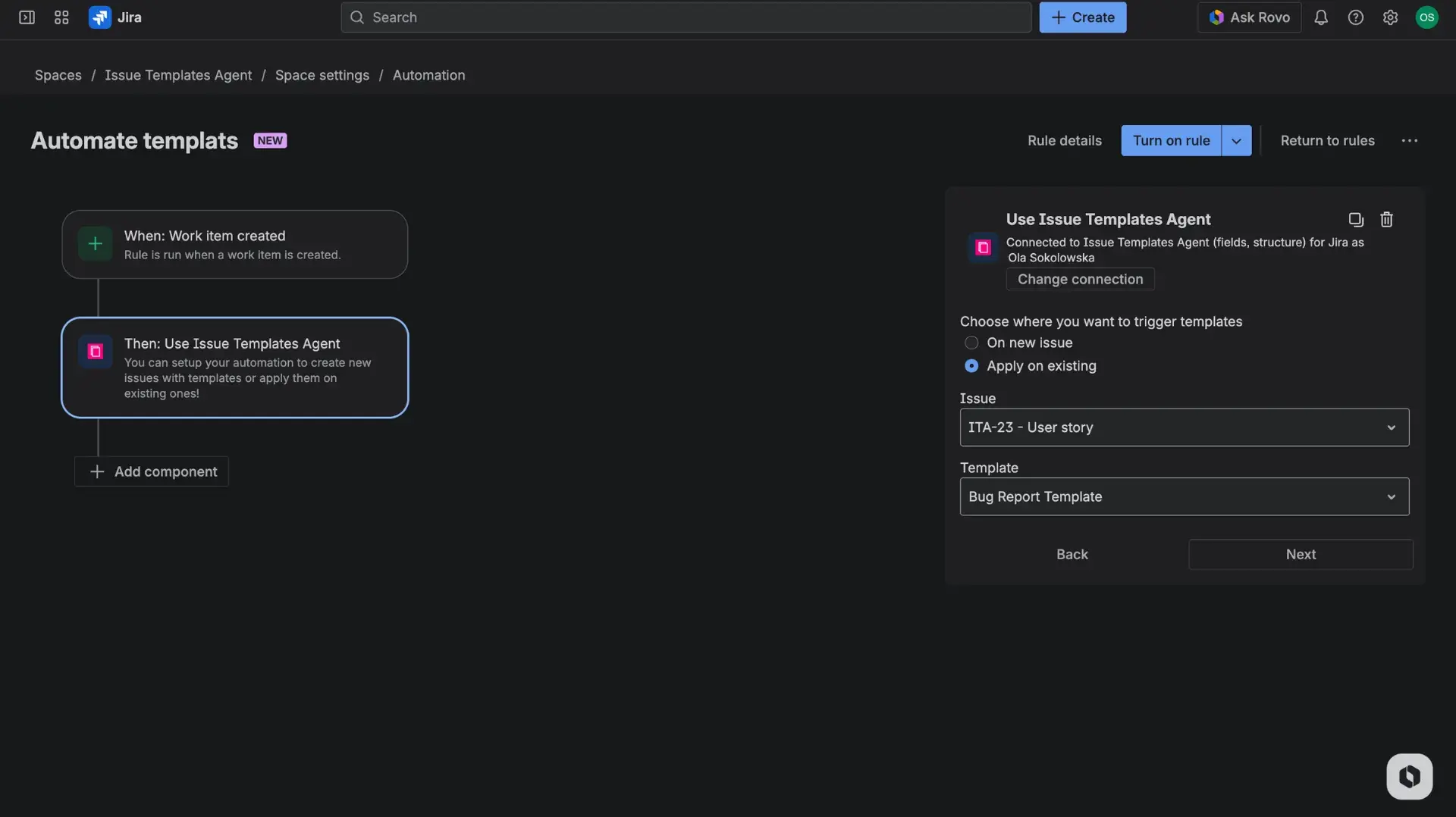Open Jira settings gear icon
This screenshot has width=1456, height=817.
tap(1391, 17)
